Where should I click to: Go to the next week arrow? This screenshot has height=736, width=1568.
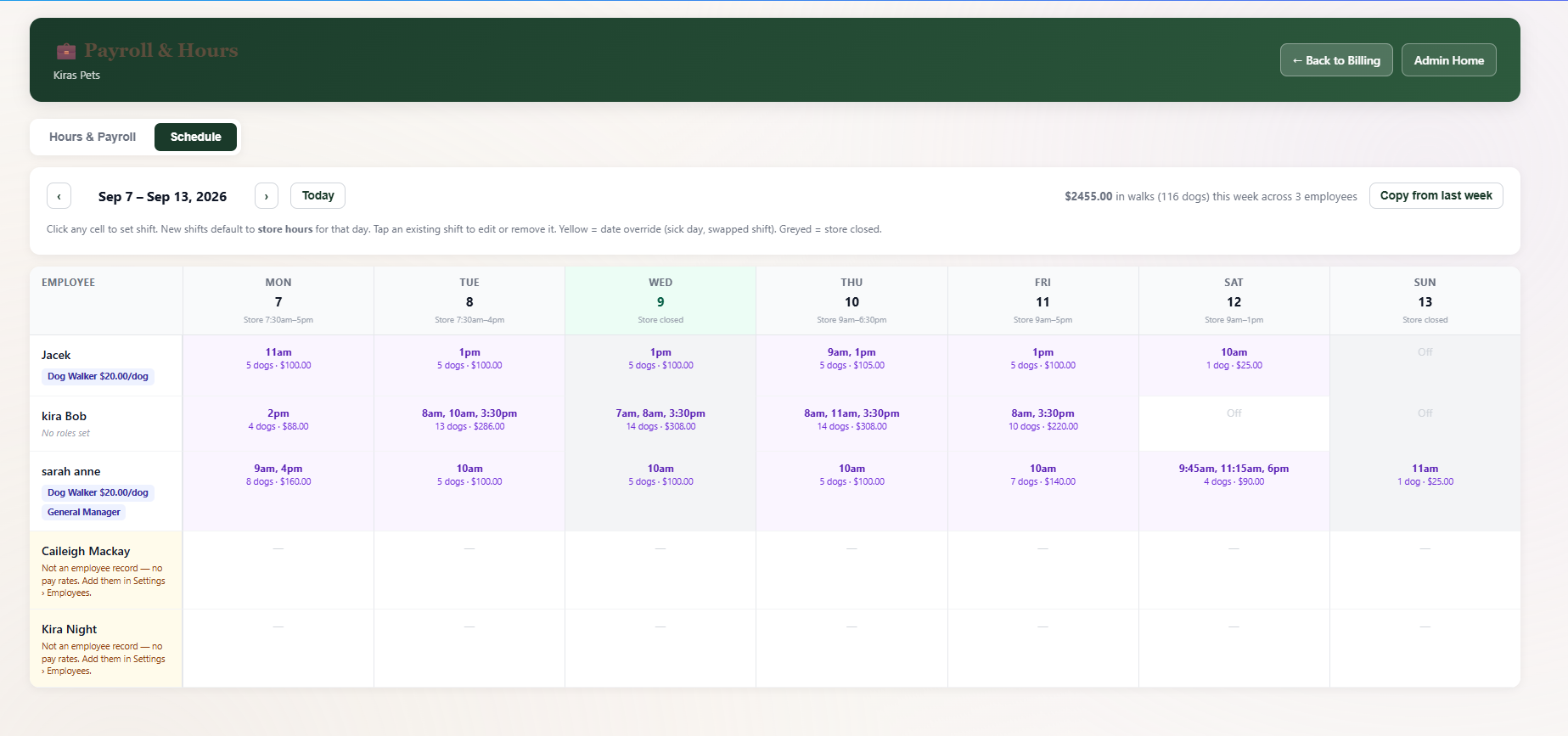pyautogui.click(x=267, y=196)
